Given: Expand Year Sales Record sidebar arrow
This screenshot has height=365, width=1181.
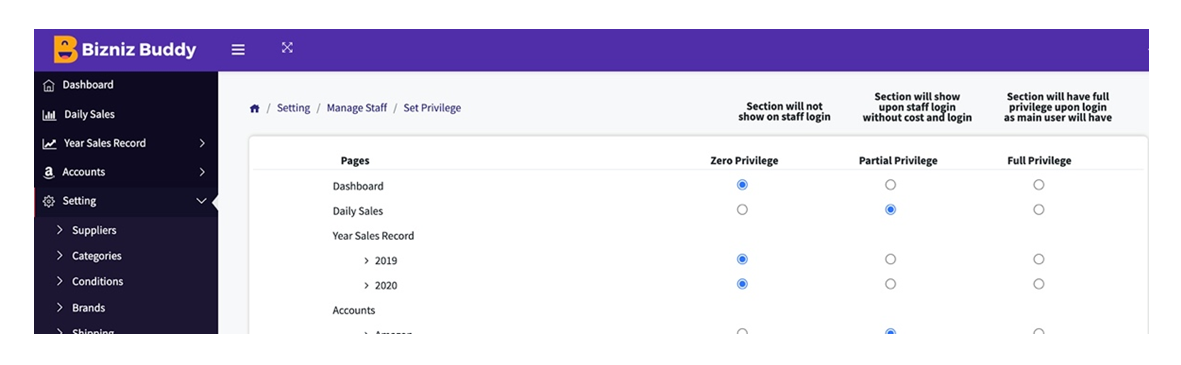Looking at the screenshot, I should [202, 143].
